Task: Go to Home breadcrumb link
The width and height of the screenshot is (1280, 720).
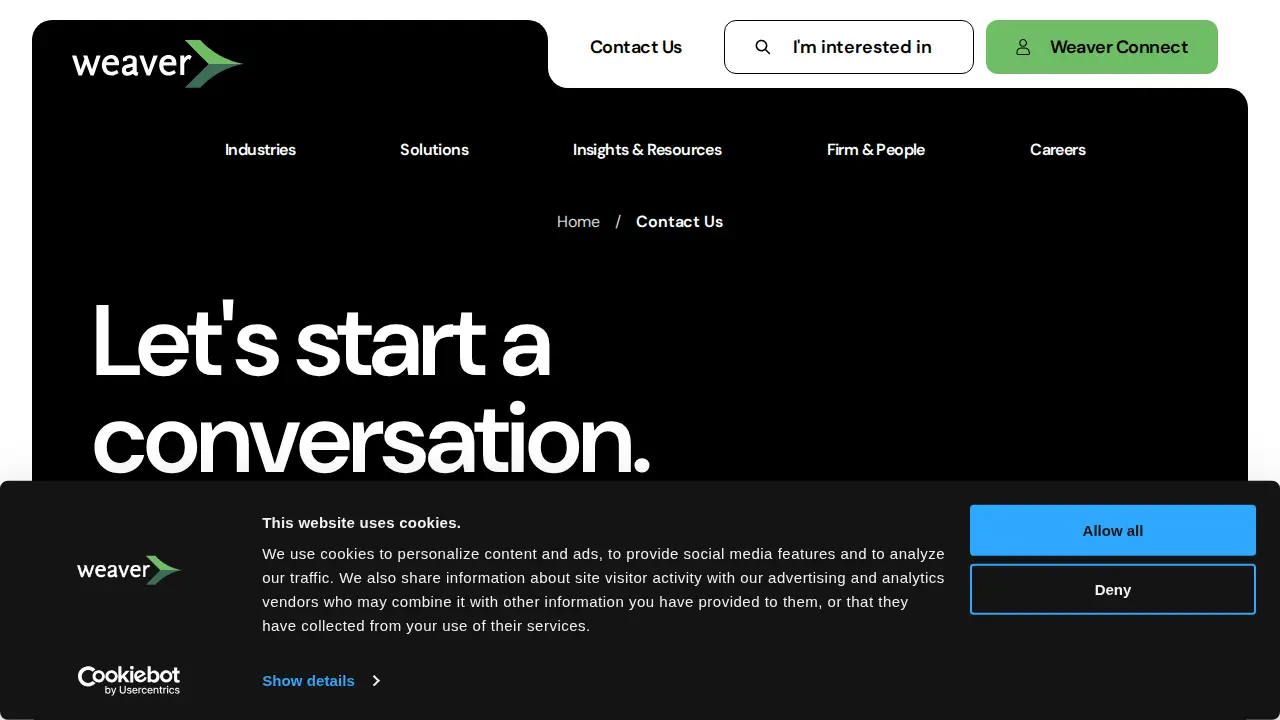Action: click(578, 222)
